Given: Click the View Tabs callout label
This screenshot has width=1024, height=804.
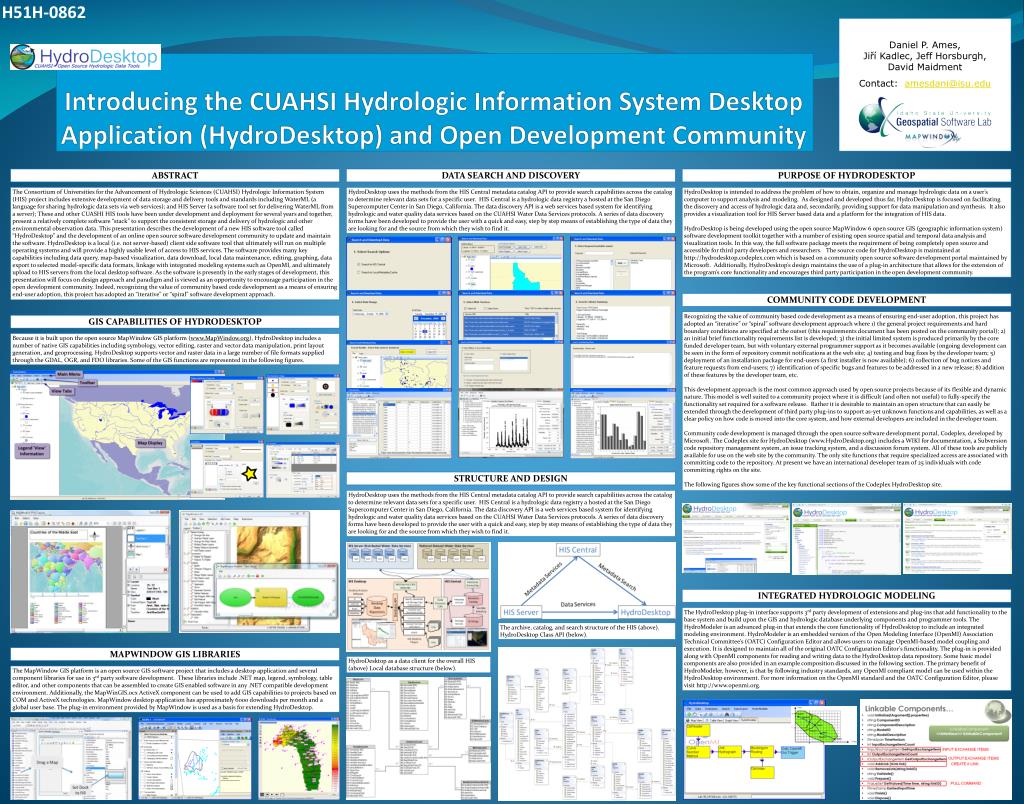Looking at the screenshot, I should pyautogui.click(x=62, y=391).
